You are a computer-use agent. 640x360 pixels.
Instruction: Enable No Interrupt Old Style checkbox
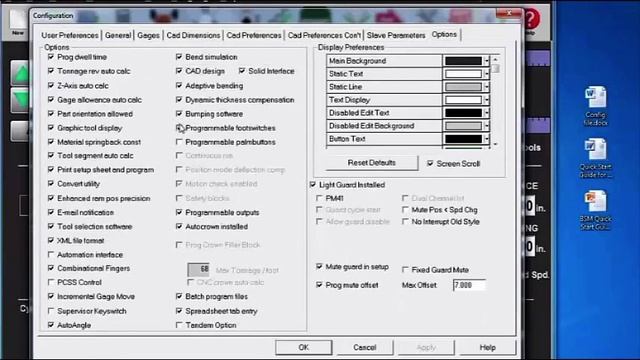coord(405,222)
